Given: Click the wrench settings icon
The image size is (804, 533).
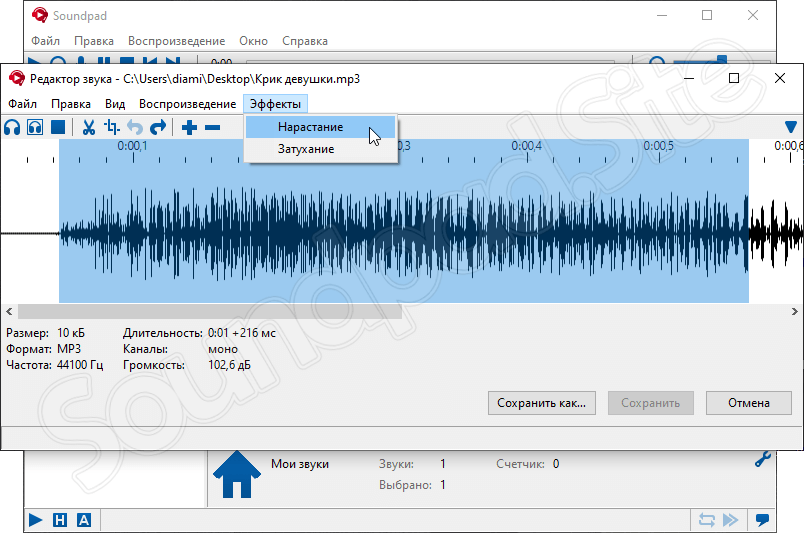Looking at the screenshot, I should (762, 460).
